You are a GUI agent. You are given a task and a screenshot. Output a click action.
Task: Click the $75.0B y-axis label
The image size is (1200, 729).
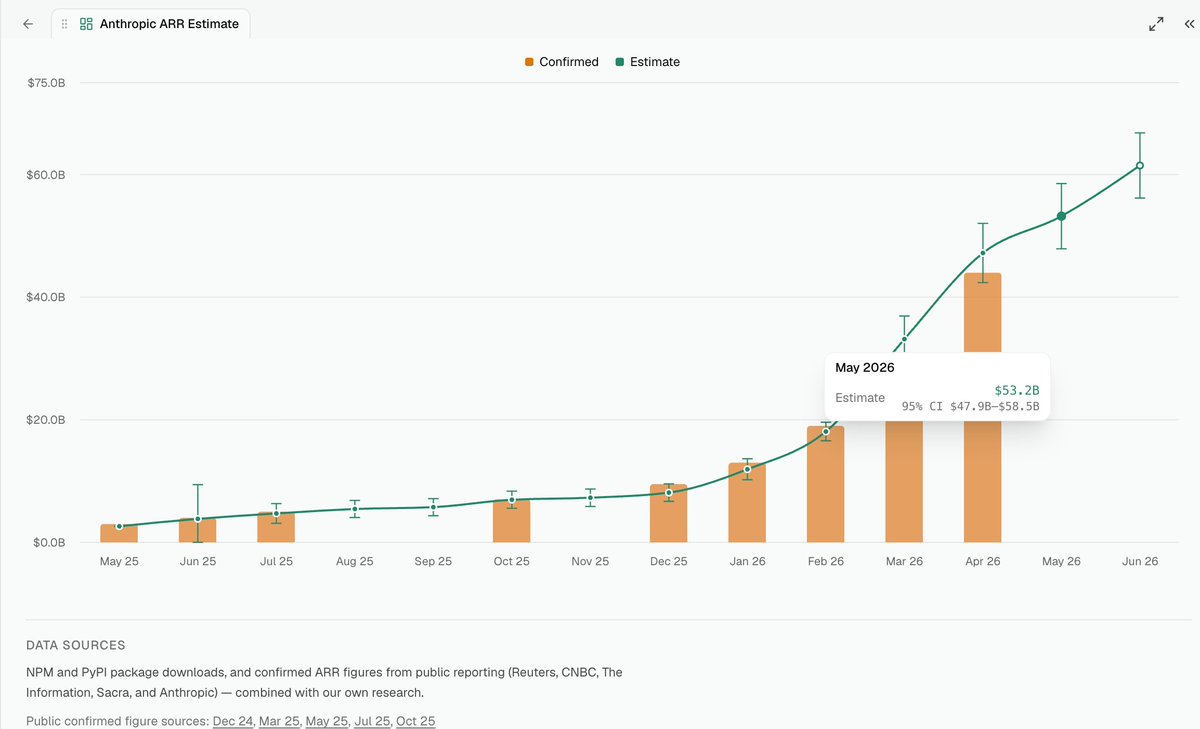point(46,83)
